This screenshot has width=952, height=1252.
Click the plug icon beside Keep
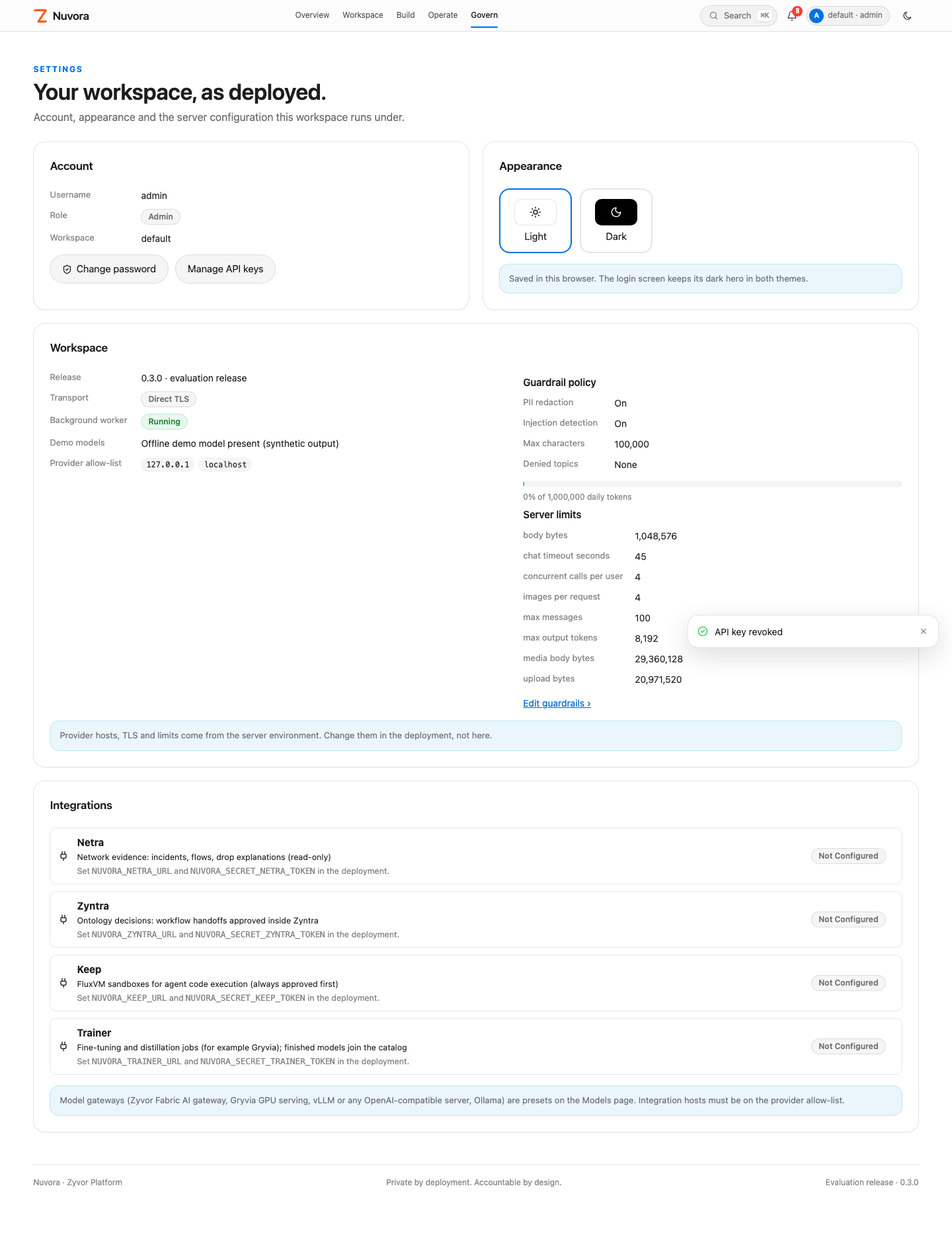coord(63,983)
